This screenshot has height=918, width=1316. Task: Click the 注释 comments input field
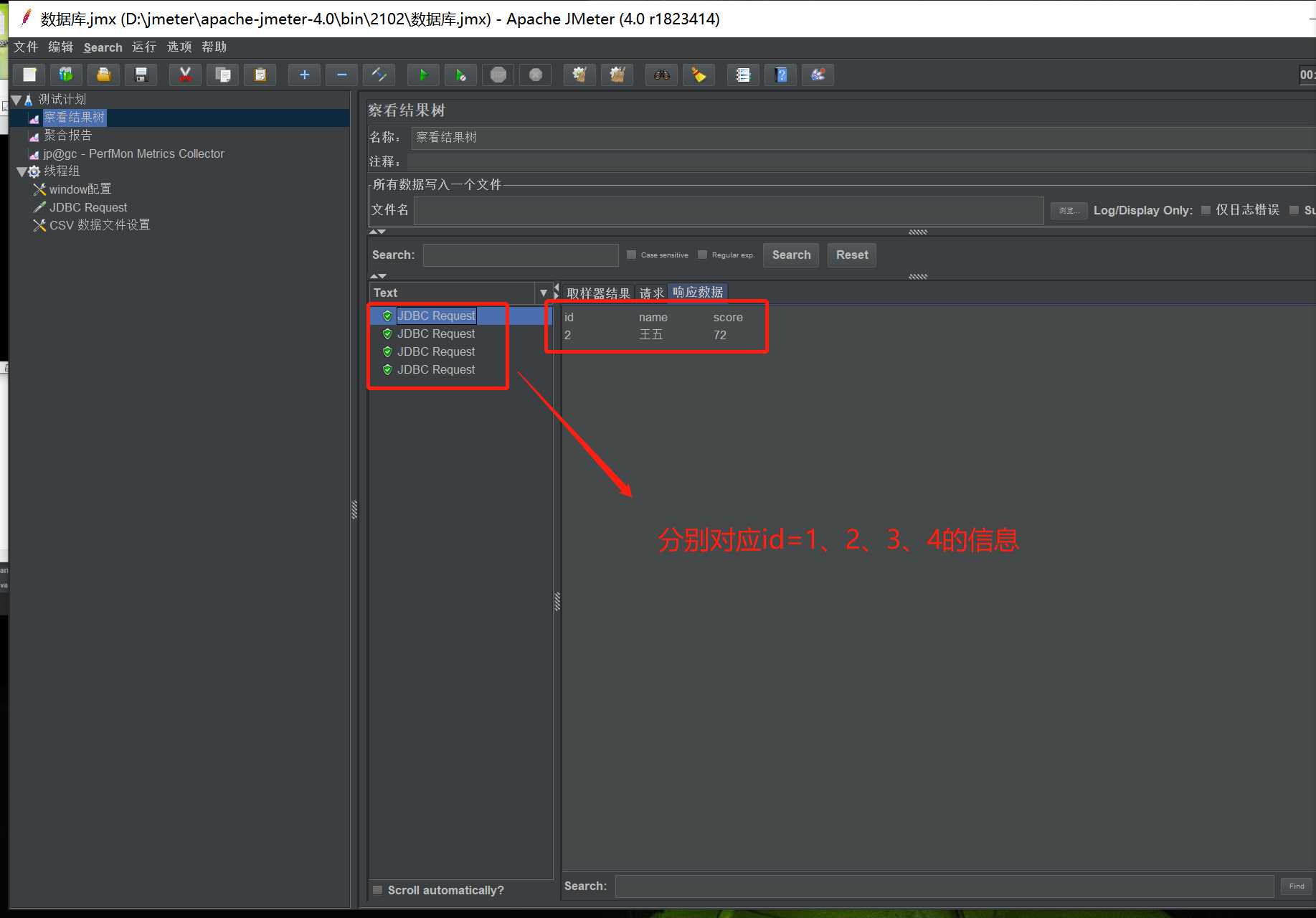(861, 162)
